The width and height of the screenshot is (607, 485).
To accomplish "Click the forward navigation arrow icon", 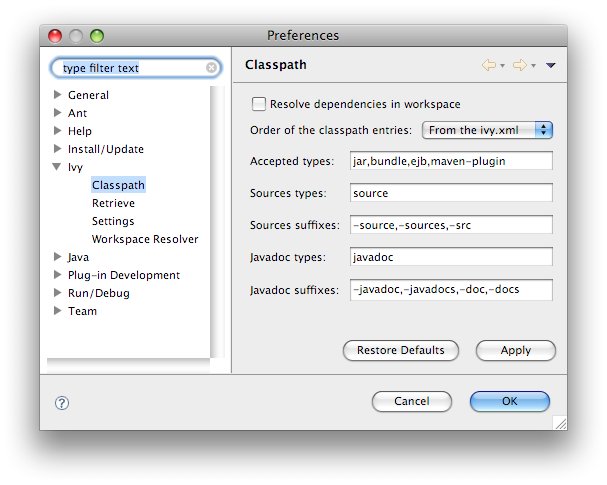I will coord(519,65).
